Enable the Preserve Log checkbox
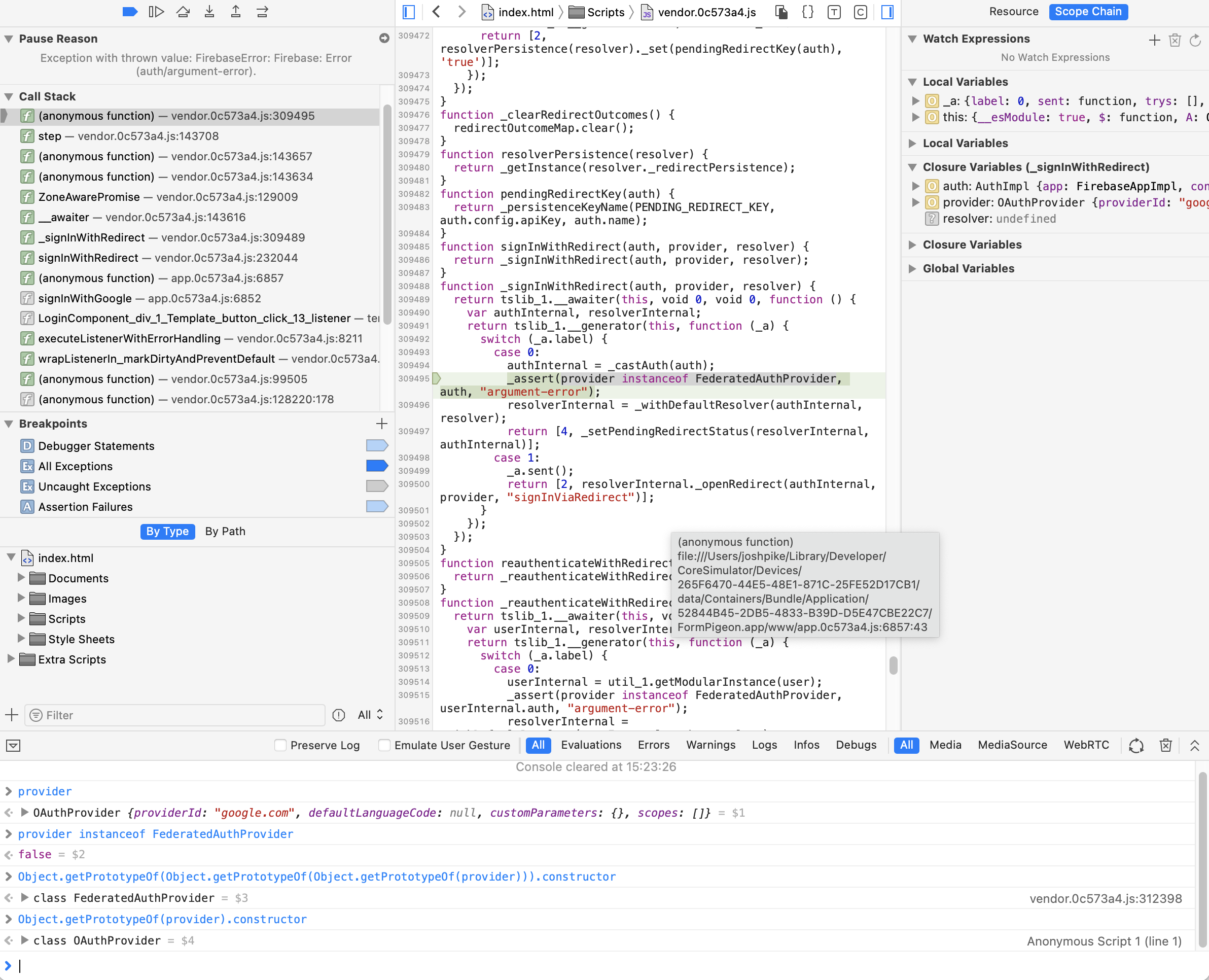This screenshot has width=1209, height=980. 280,745
